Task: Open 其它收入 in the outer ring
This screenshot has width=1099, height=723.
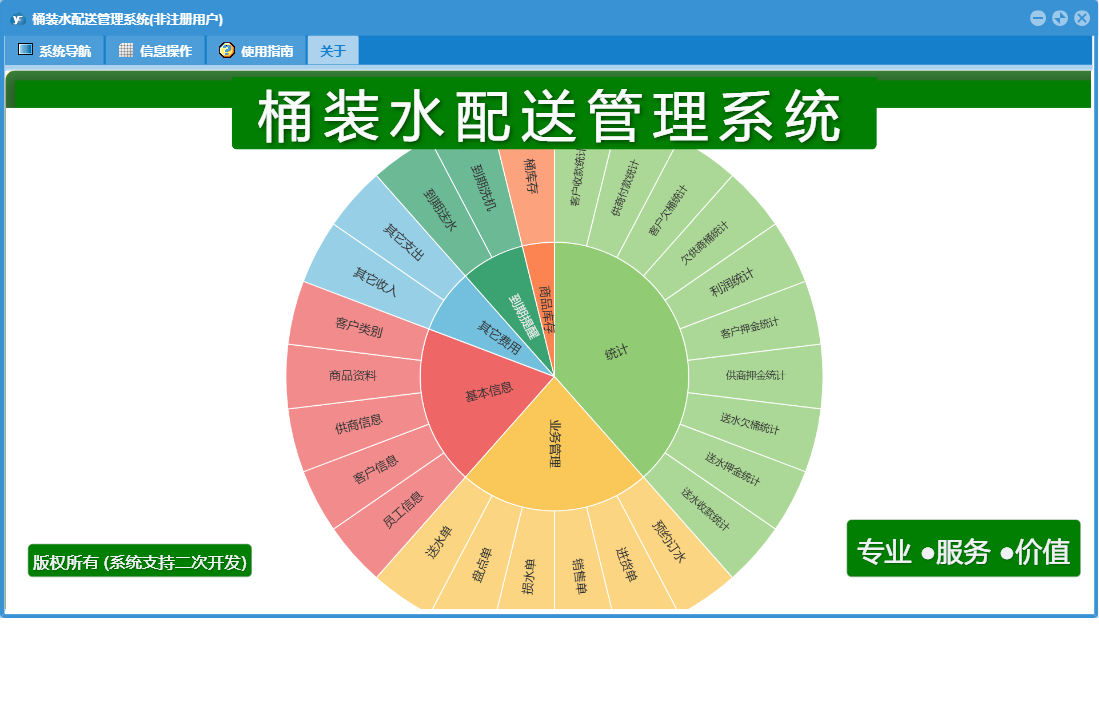Action: tap(375, 282)
